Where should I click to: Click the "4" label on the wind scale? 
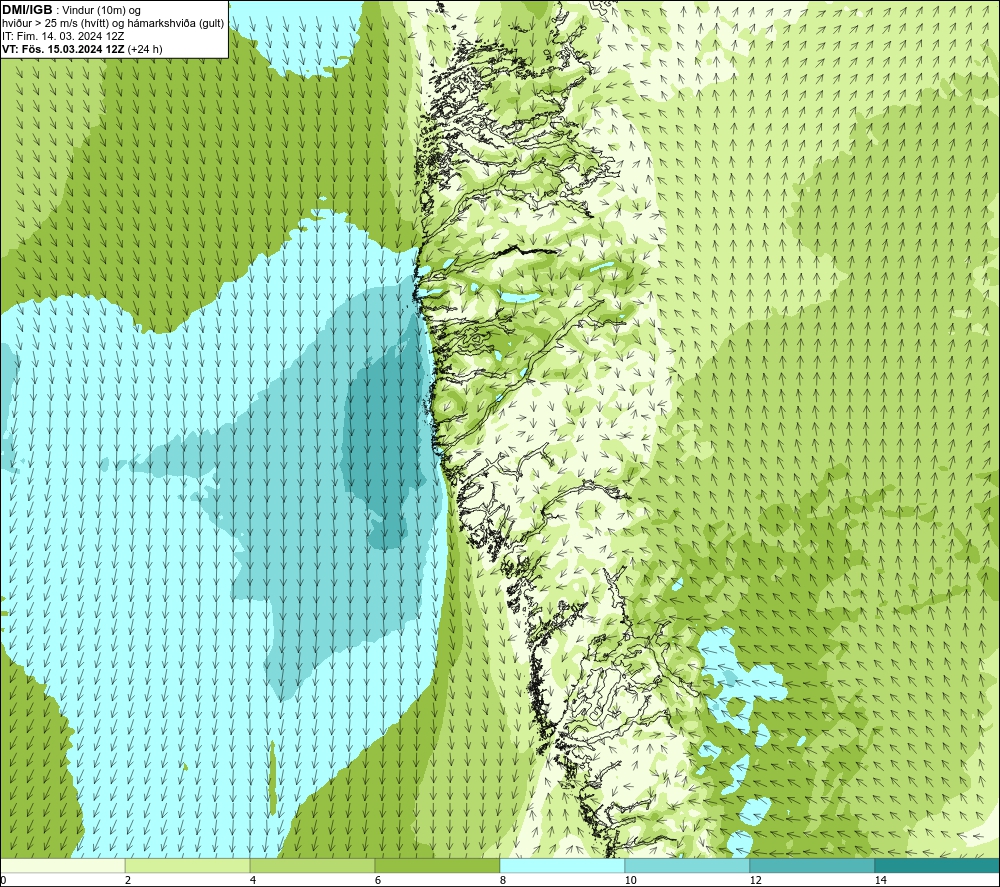tap(253, 880)
